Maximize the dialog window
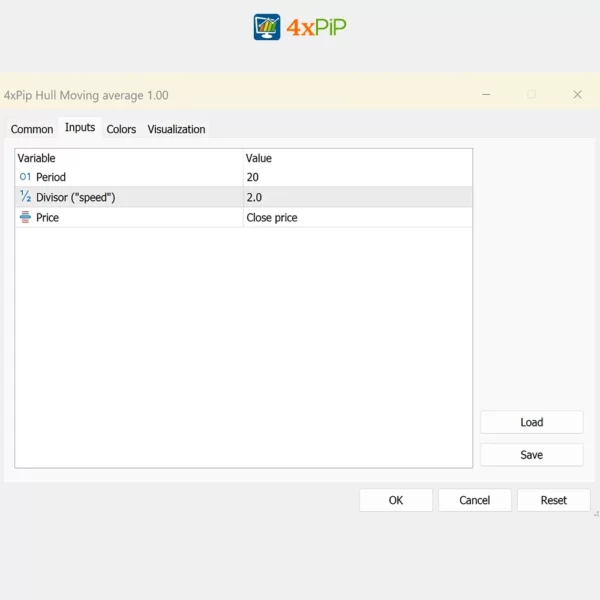 pos(531,95)
